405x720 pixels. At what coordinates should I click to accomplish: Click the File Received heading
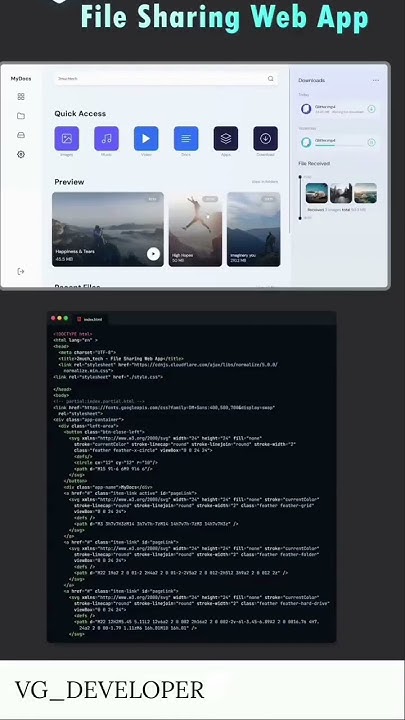[x=314, y=163]
